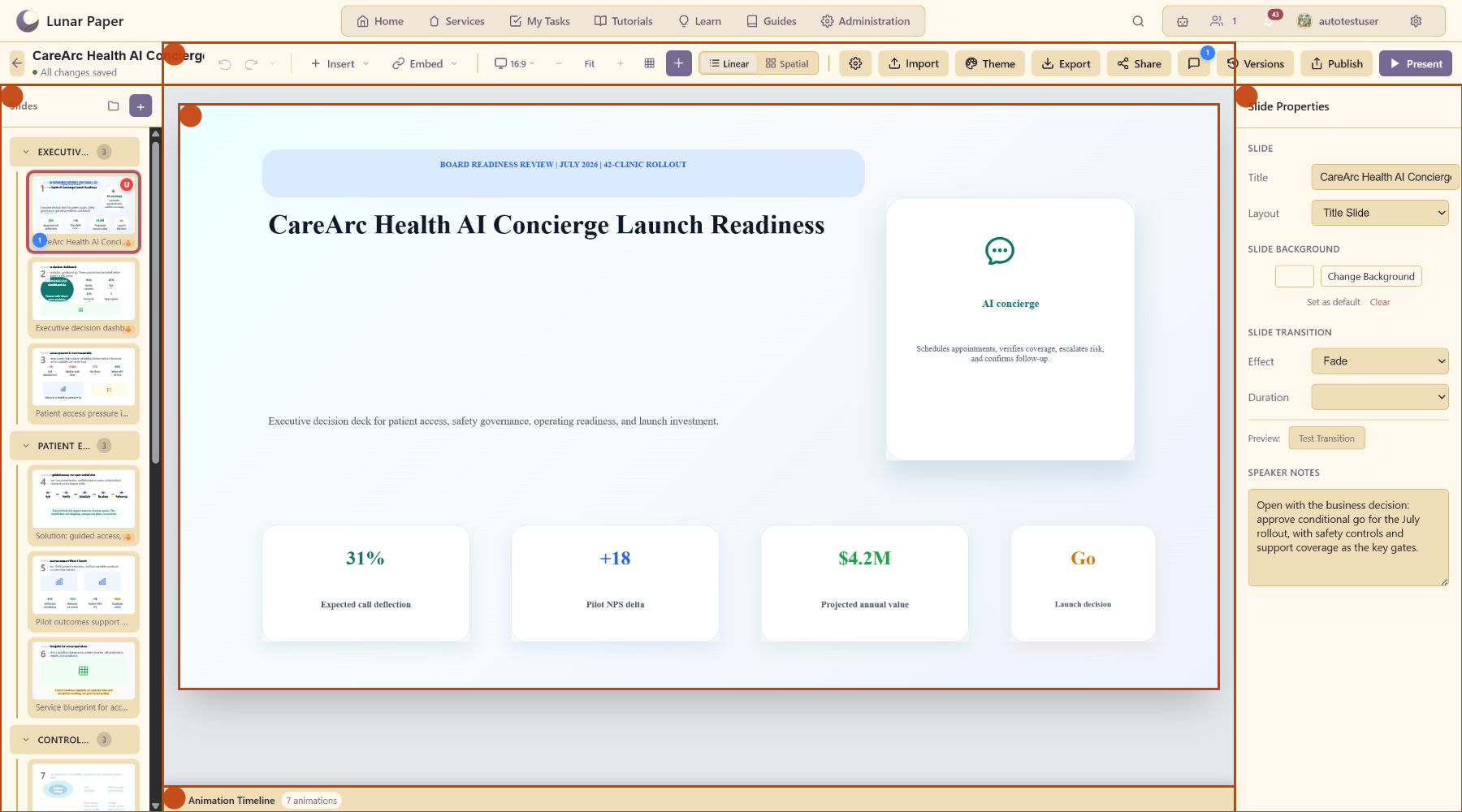The width and height of the screenshot is (1462, 812).
Task: Open the Embed dropdown
Action: pyautogui.click(x=426, y=63)
